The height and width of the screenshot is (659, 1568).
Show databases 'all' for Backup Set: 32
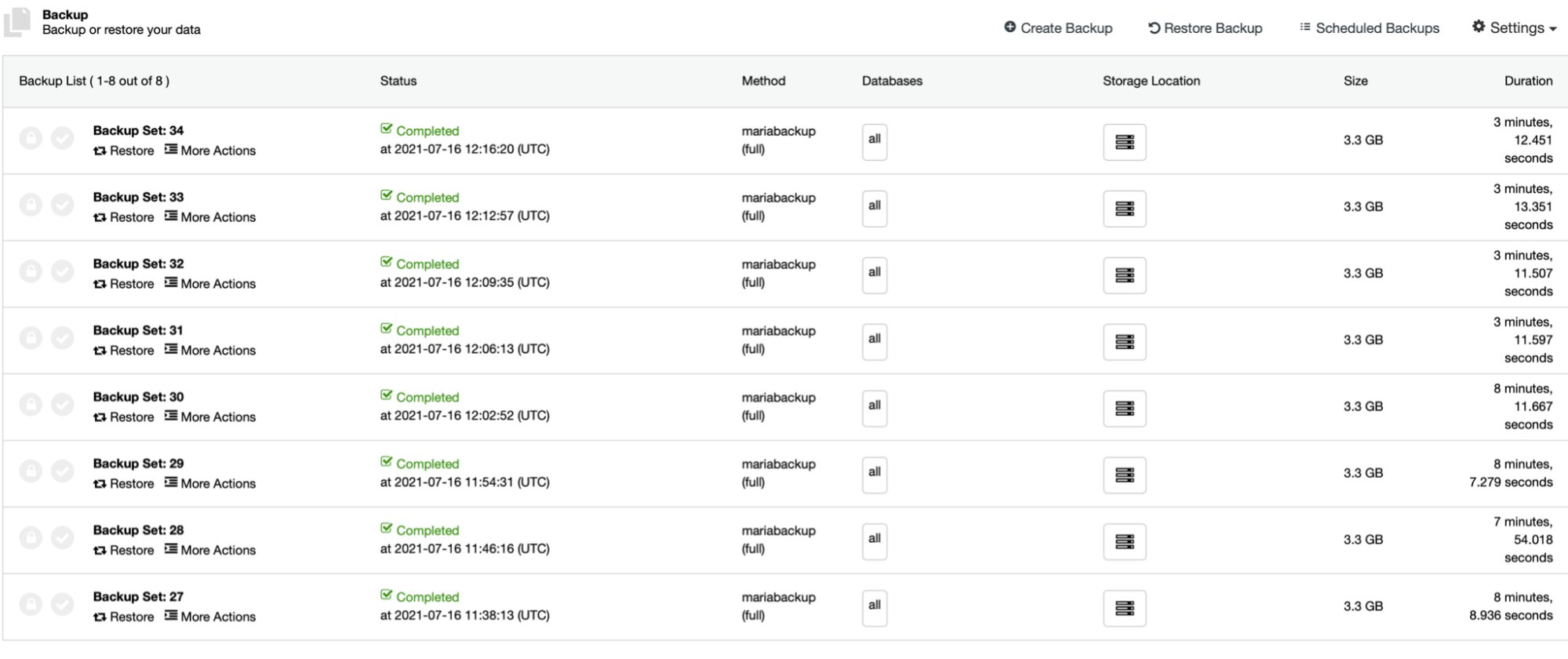(875, 275)
